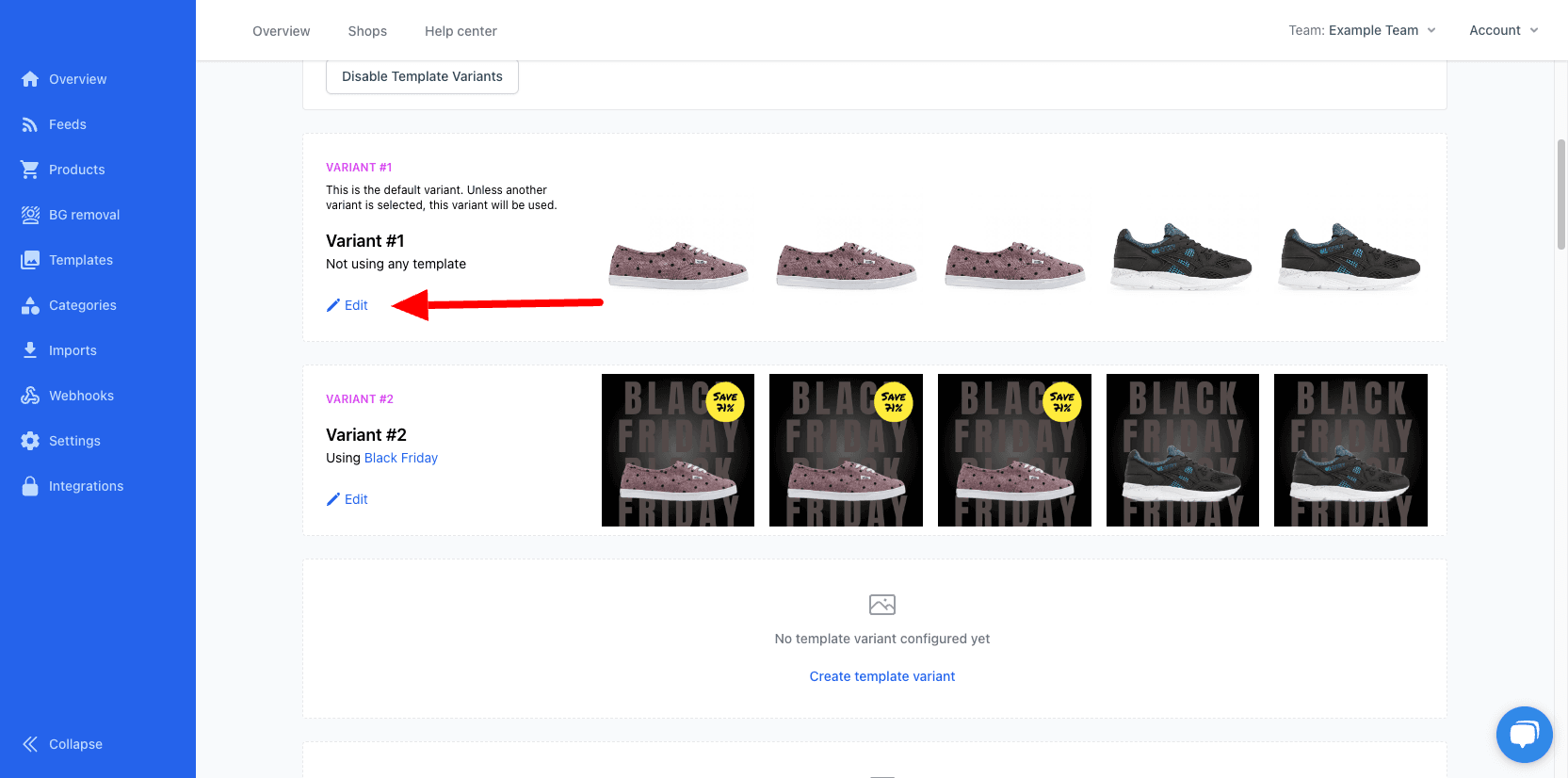Go to Shops in top navigation
The height and width of the screenshot is (778, 1568).
[x=367, y=31]
